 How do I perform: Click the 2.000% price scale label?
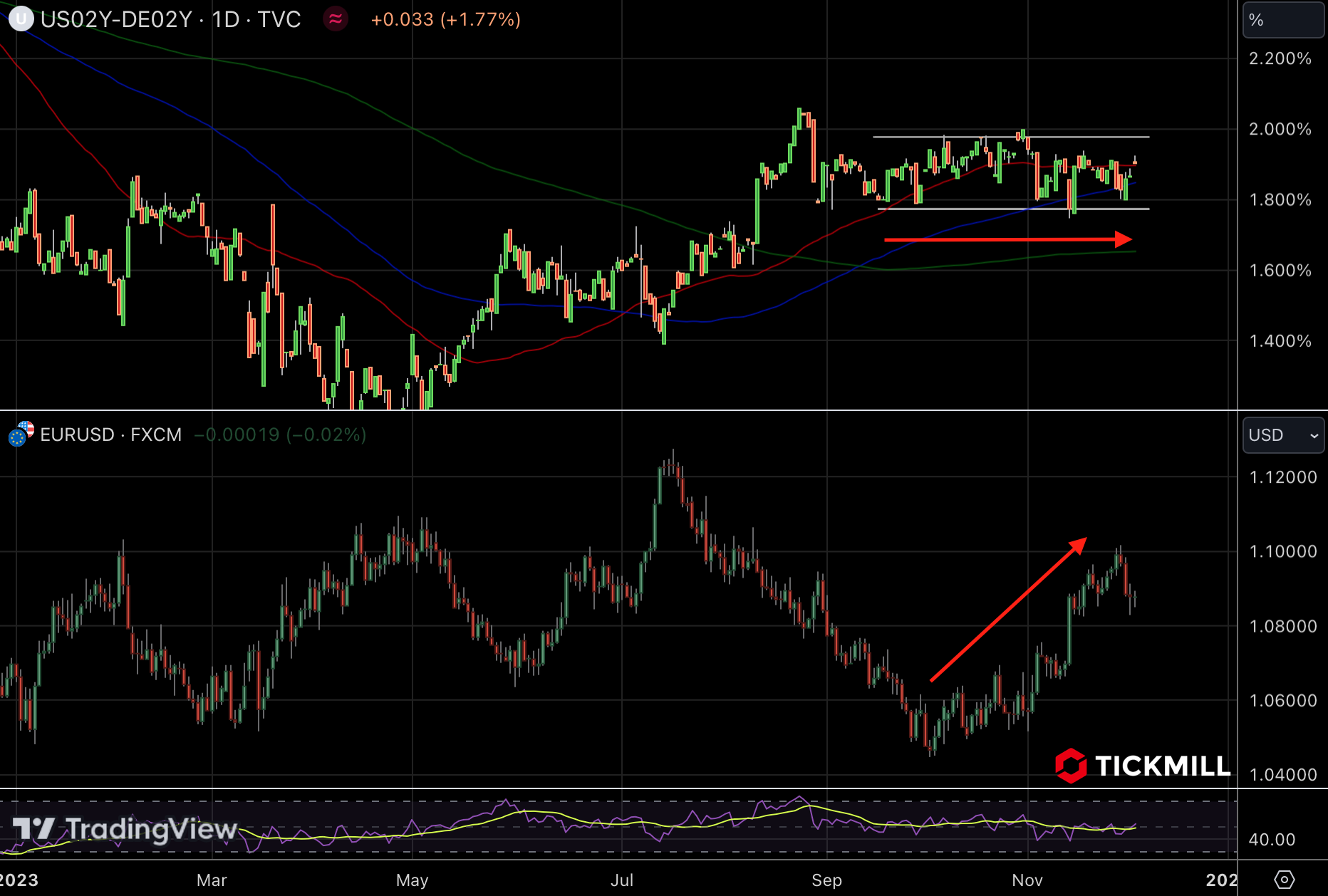pyautogui.click(x=1280, y=129)
